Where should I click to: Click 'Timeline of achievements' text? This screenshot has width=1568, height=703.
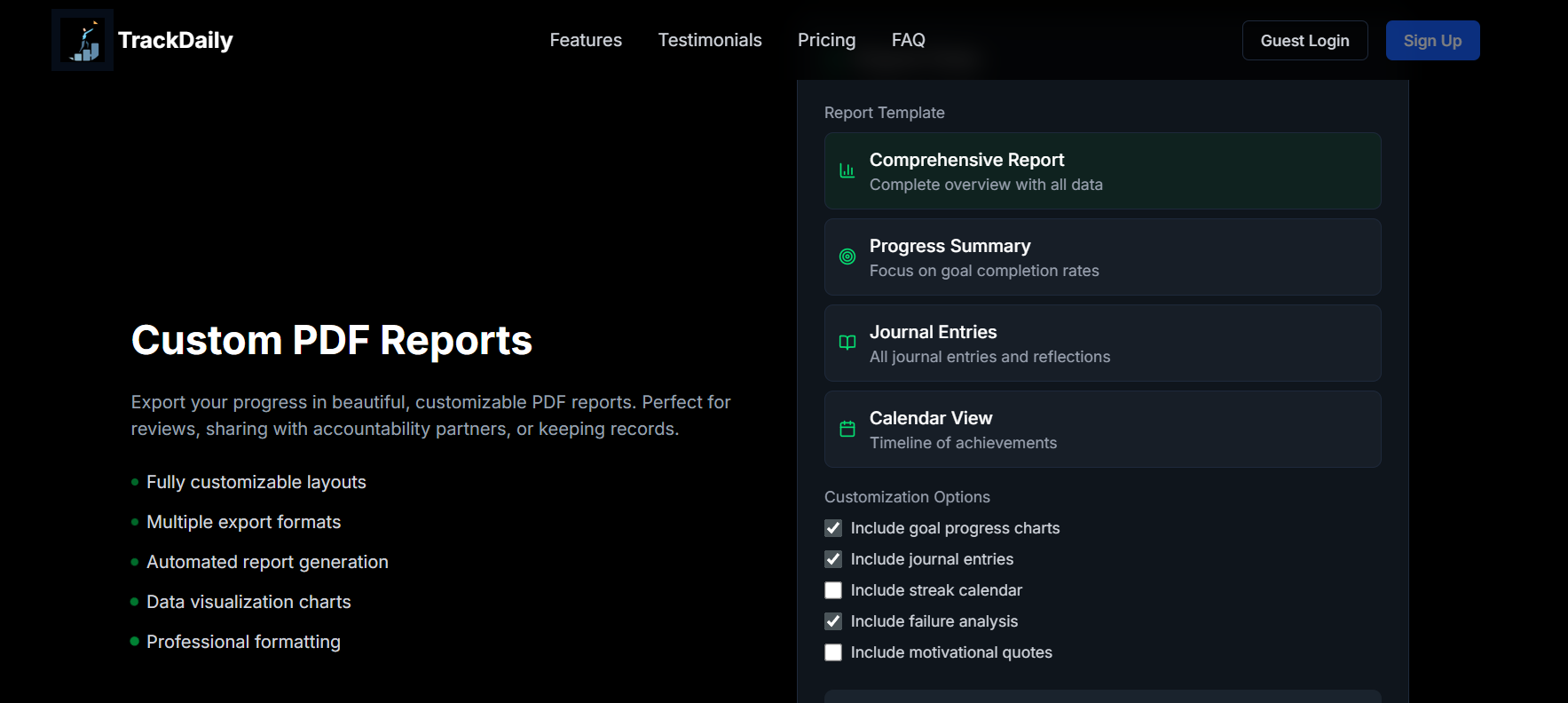point(963,443)
